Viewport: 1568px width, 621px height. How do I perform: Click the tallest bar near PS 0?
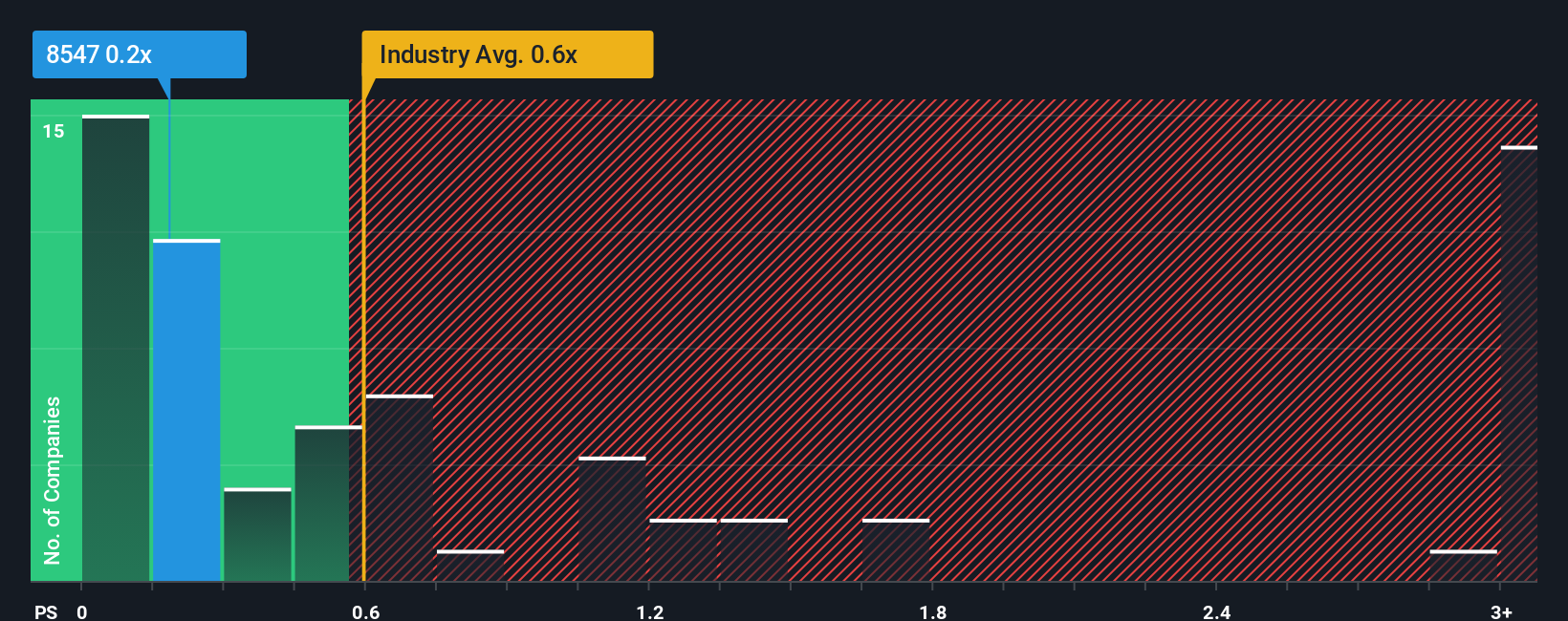pos(116,348)
